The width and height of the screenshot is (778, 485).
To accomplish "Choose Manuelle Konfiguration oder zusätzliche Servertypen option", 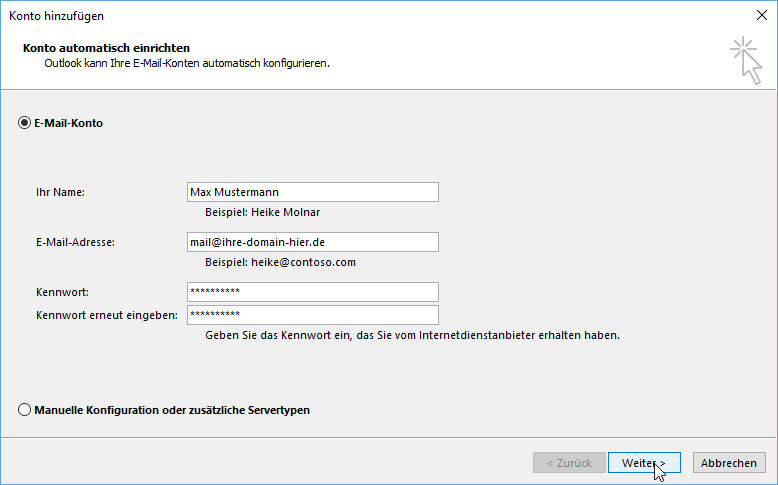I will coord(24,410).
